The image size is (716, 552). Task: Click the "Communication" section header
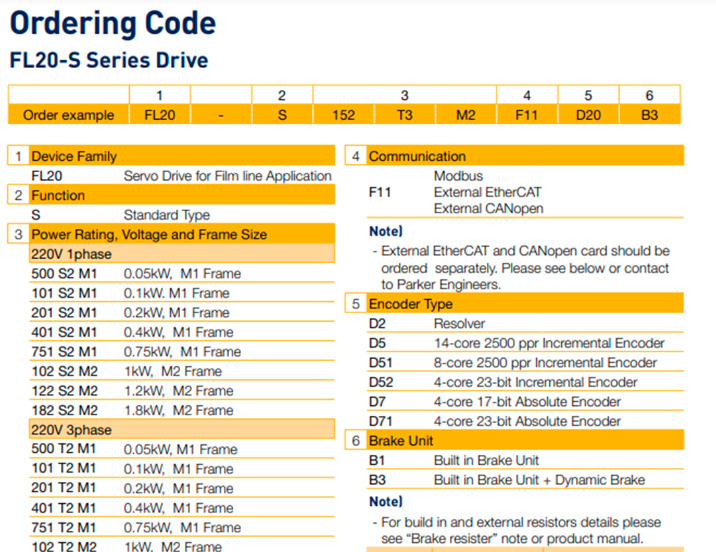(x=417, y=156)
